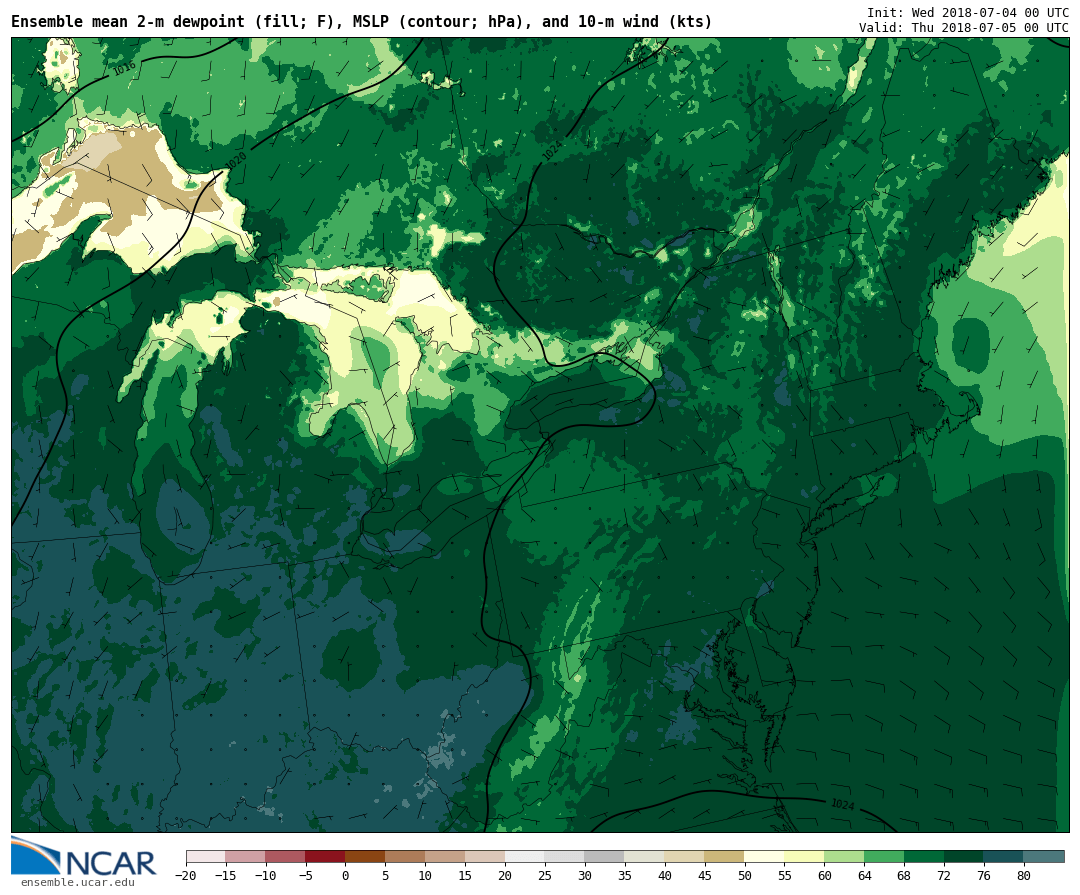This screenshot has height=895, width=1080.
Task: Click the -15 colorbar tick label
Action: [x=225, y=876]
